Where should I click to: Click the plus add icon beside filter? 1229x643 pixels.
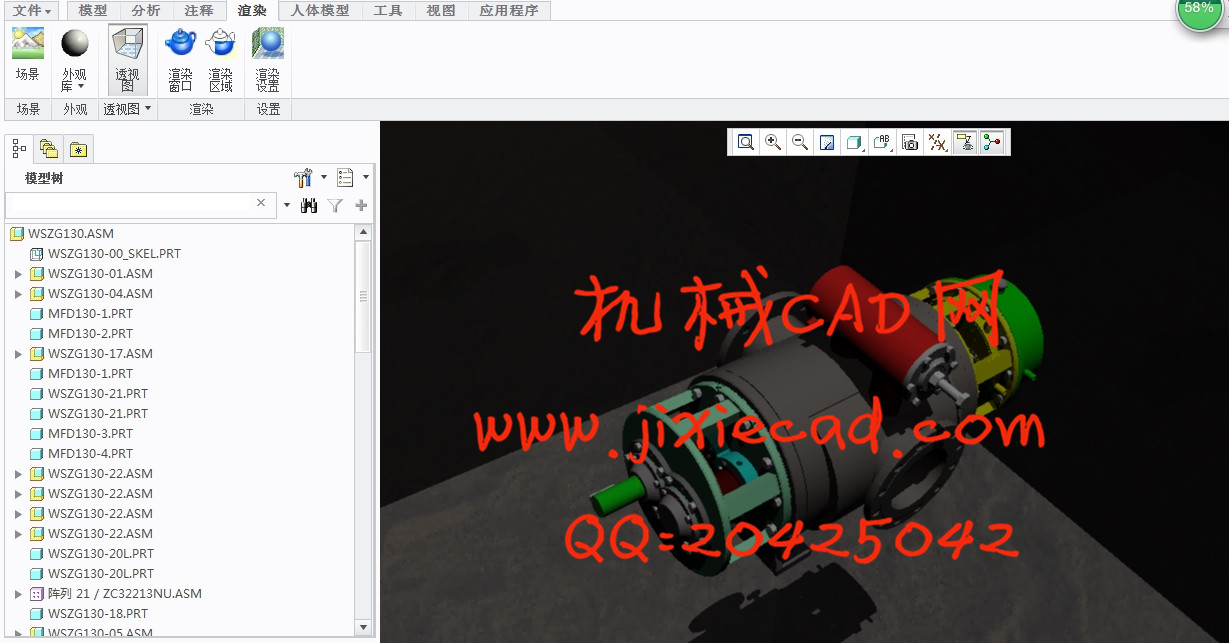point(361,205)
